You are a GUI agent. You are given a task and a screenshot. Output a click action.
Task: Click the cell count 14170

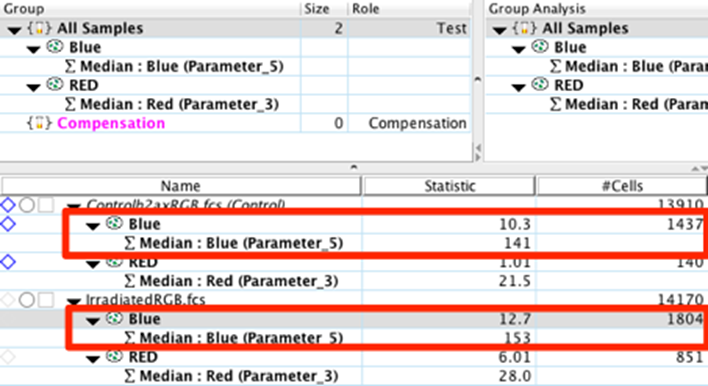coord(680,299)
